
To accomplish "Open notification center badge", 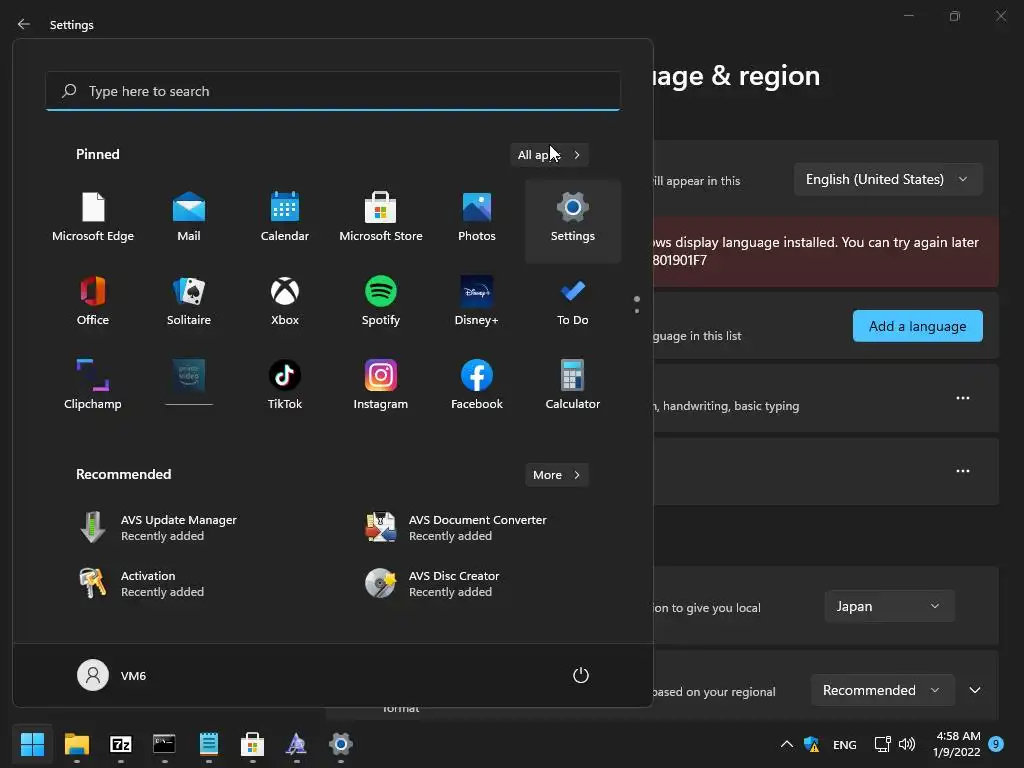I will (x=996, y=743).
